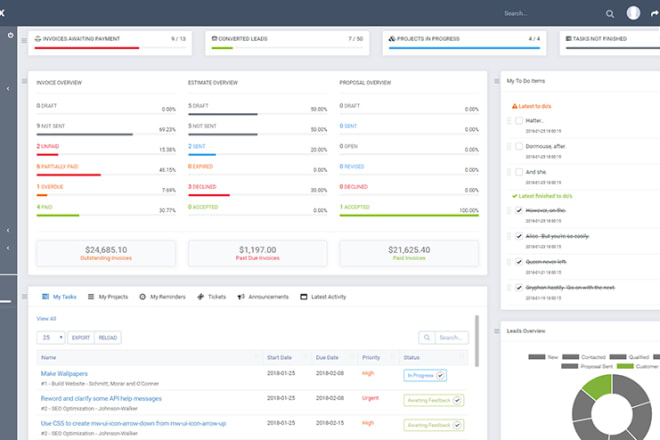
Task: Check the 'Hatter..' to-do item
Action: point(519,121)
